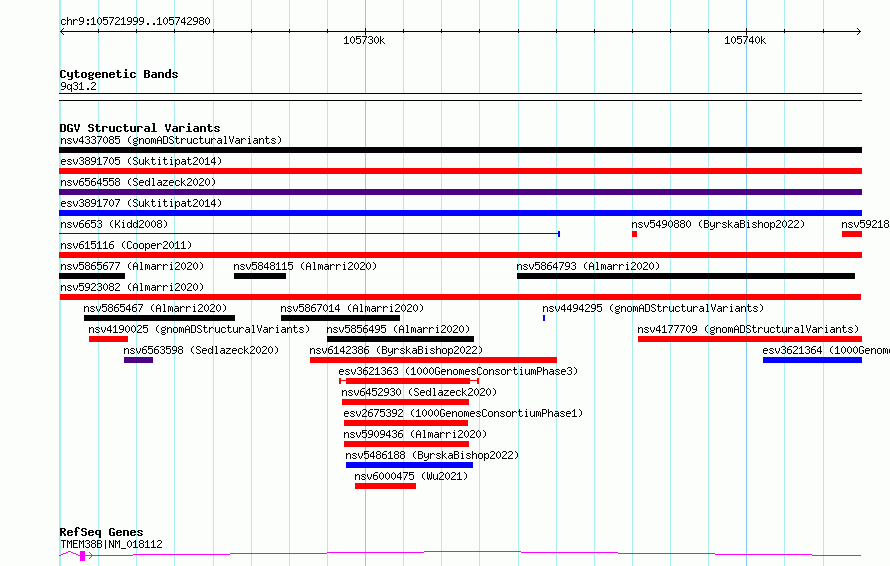Click the red nsv4177709 variant bar
Viewport: 890px width, 566px height.
pyautogui.click(x=750, y=339)
